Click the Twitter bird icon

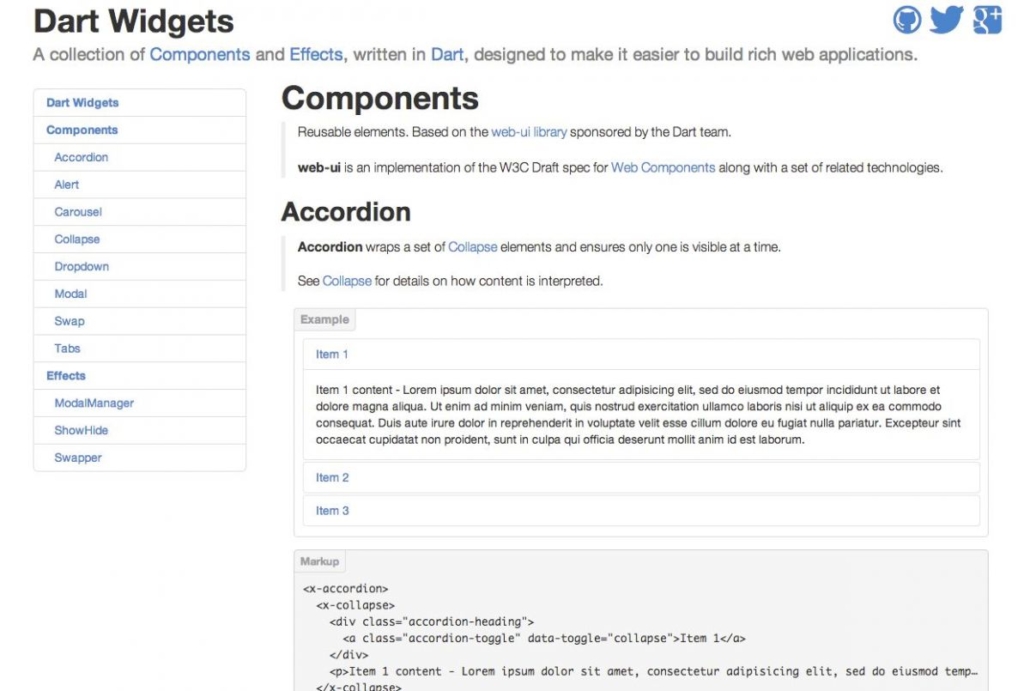946,20
